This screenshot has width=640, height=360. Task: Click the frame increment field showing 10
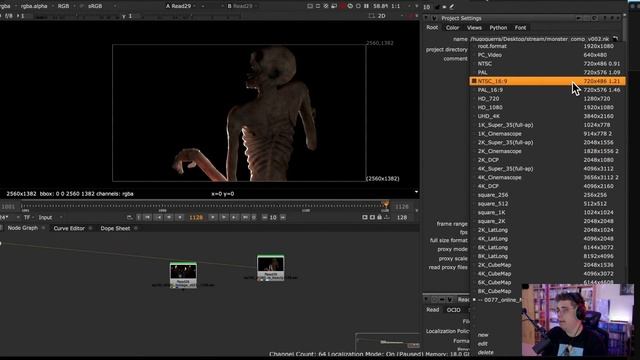point(273,218)
